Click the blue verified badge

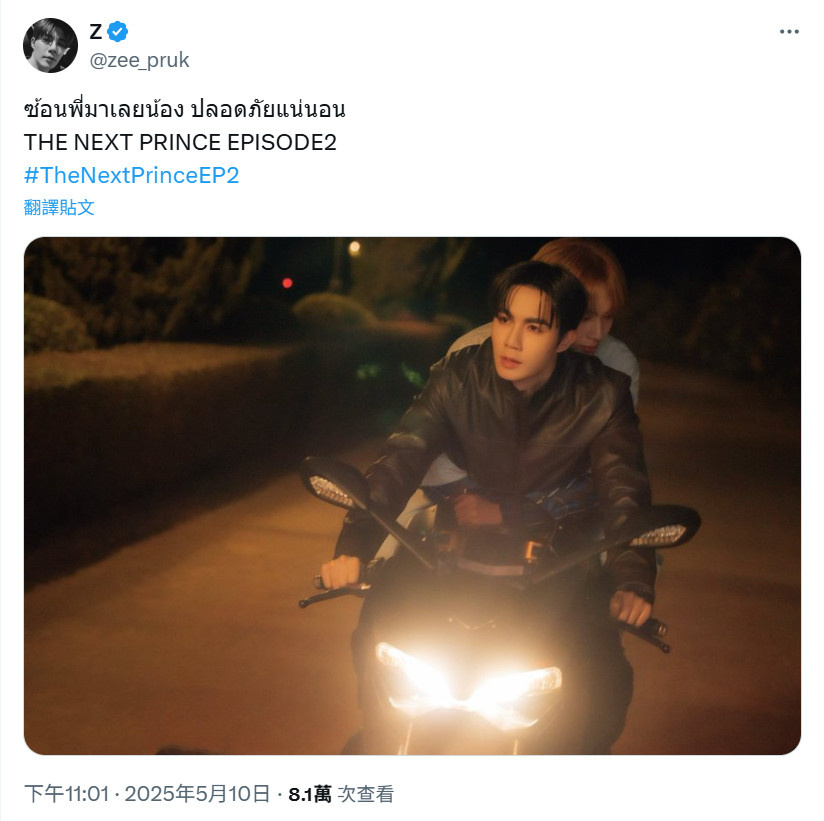(118, 32)
